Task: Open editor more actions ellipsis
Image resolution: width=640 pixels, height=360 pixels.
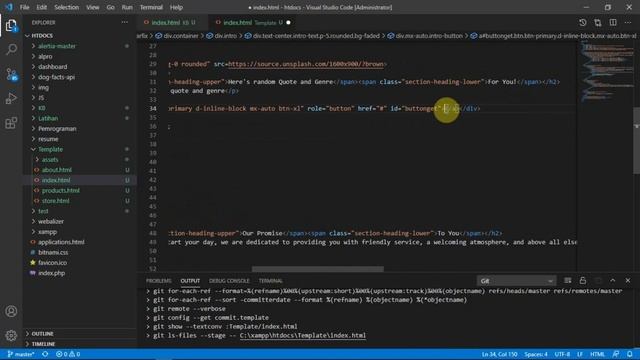Action: (x=628, y=22)
